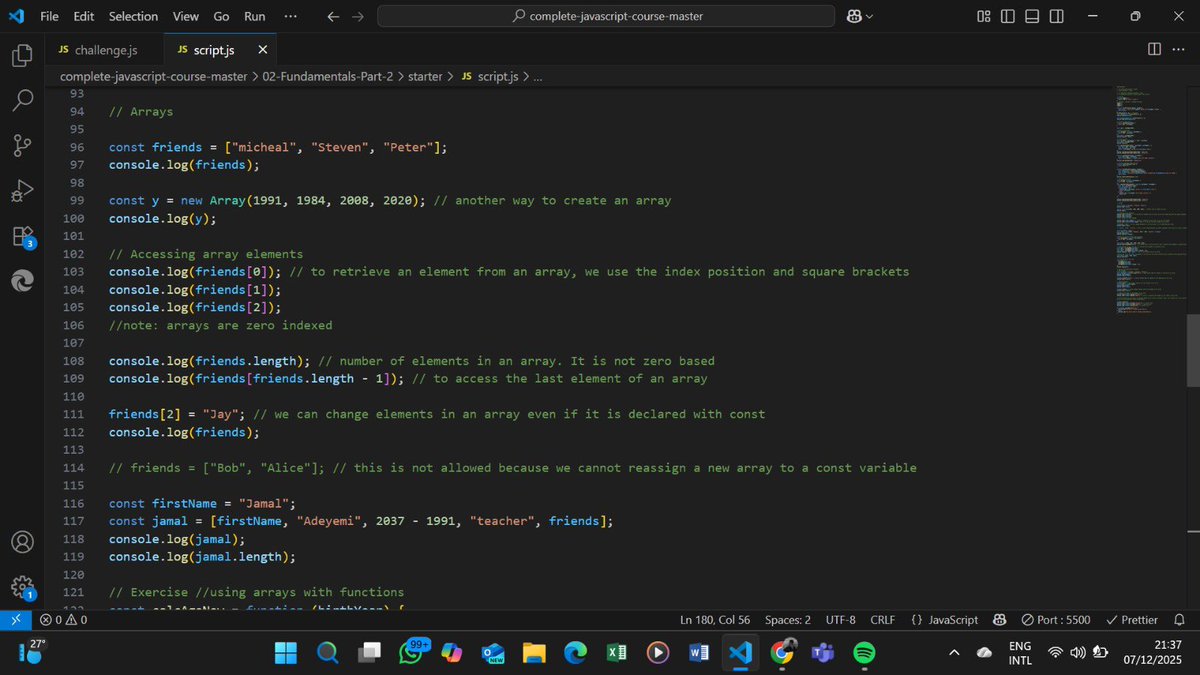Click "//note: arrays are zero indexed" comment
Image resolution: width=1200 pixels, height=675 pixels.
pos(220,325)
